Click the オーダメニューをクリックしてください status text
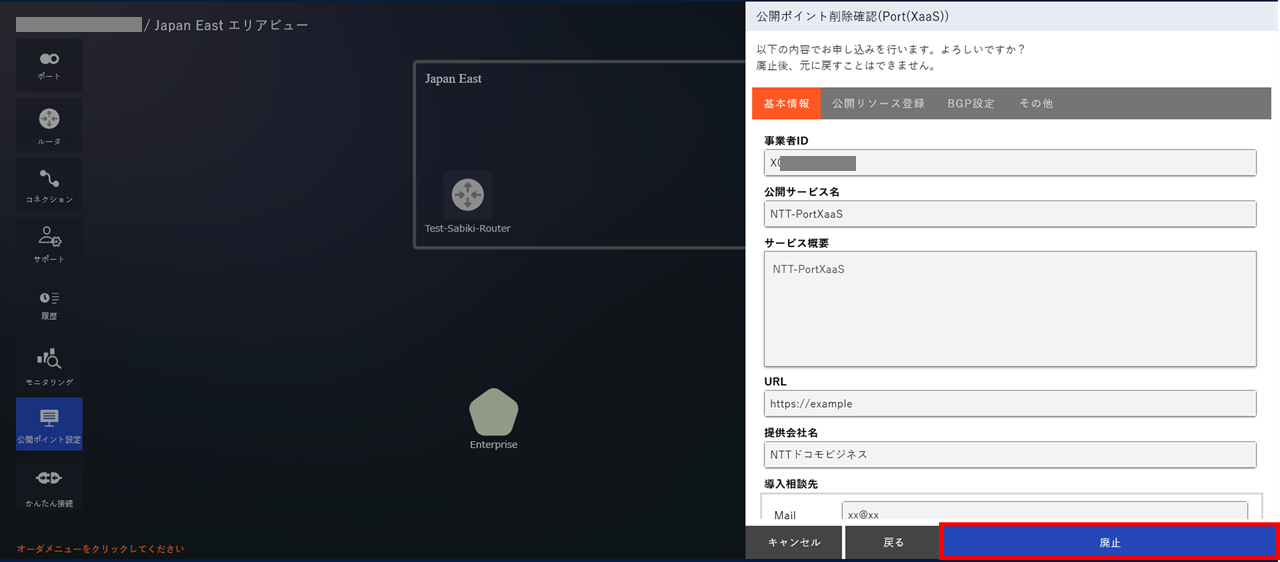 click(x=100, y=549)
